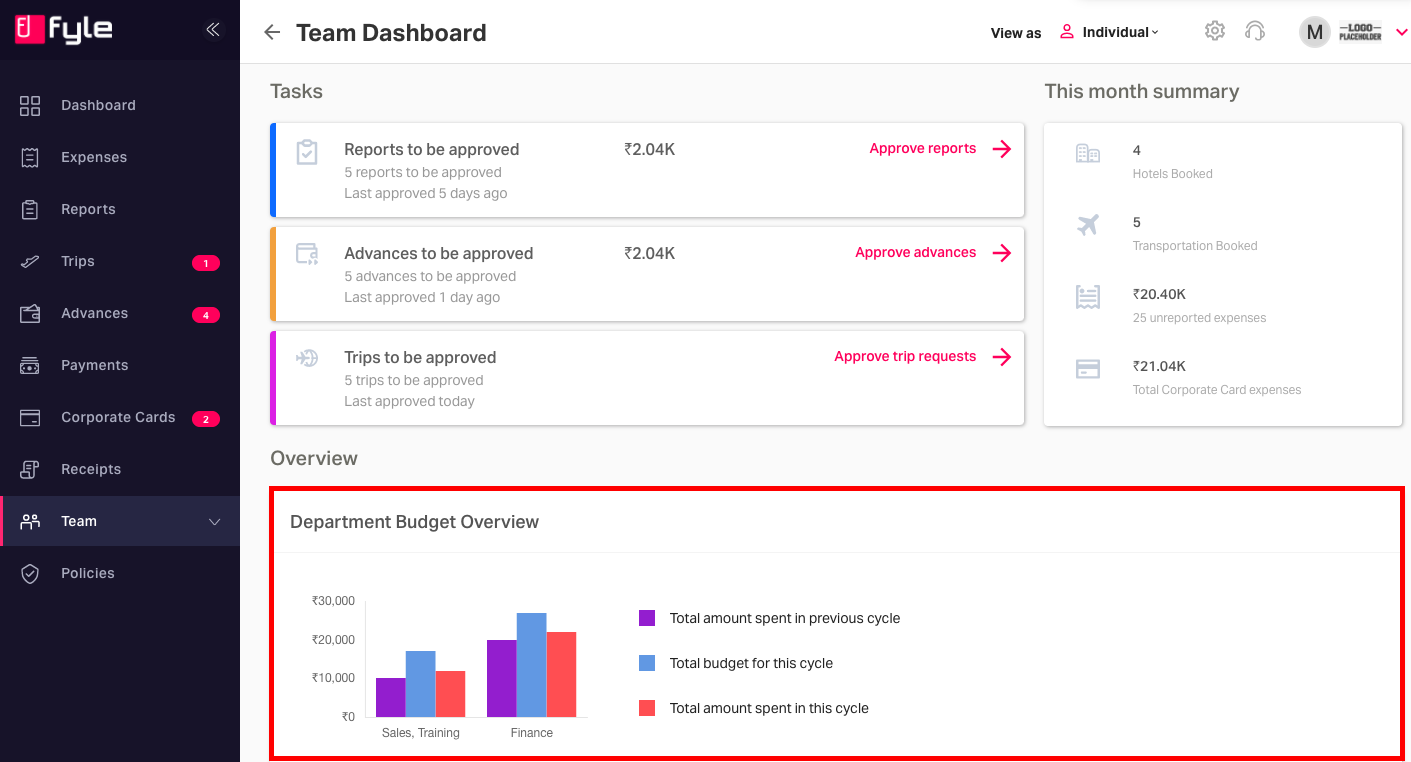The width and height of the screenshot is (1411, 762).
Task: Click the Approve reports link
Action: point(922,148)
